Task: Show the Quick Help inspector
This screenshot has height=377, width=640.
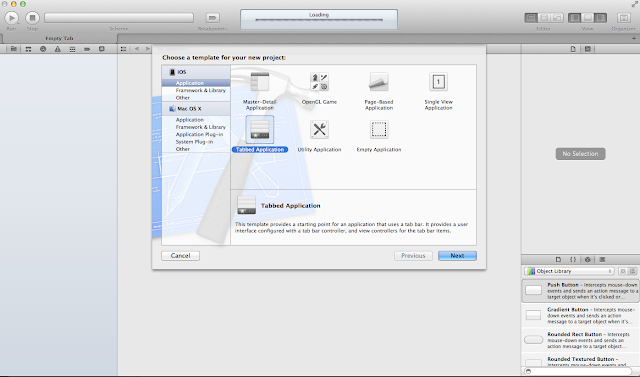Action: [588, 49]
